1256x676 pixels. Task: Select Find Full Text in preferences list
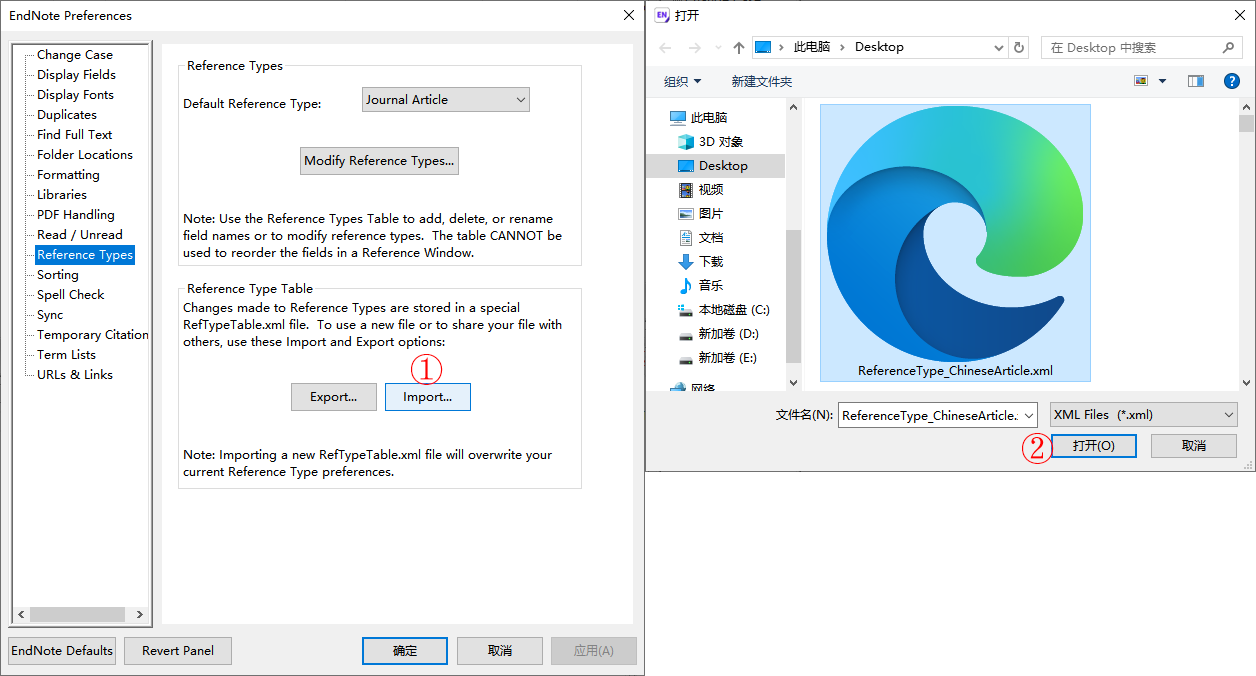(x=75, y=135)
